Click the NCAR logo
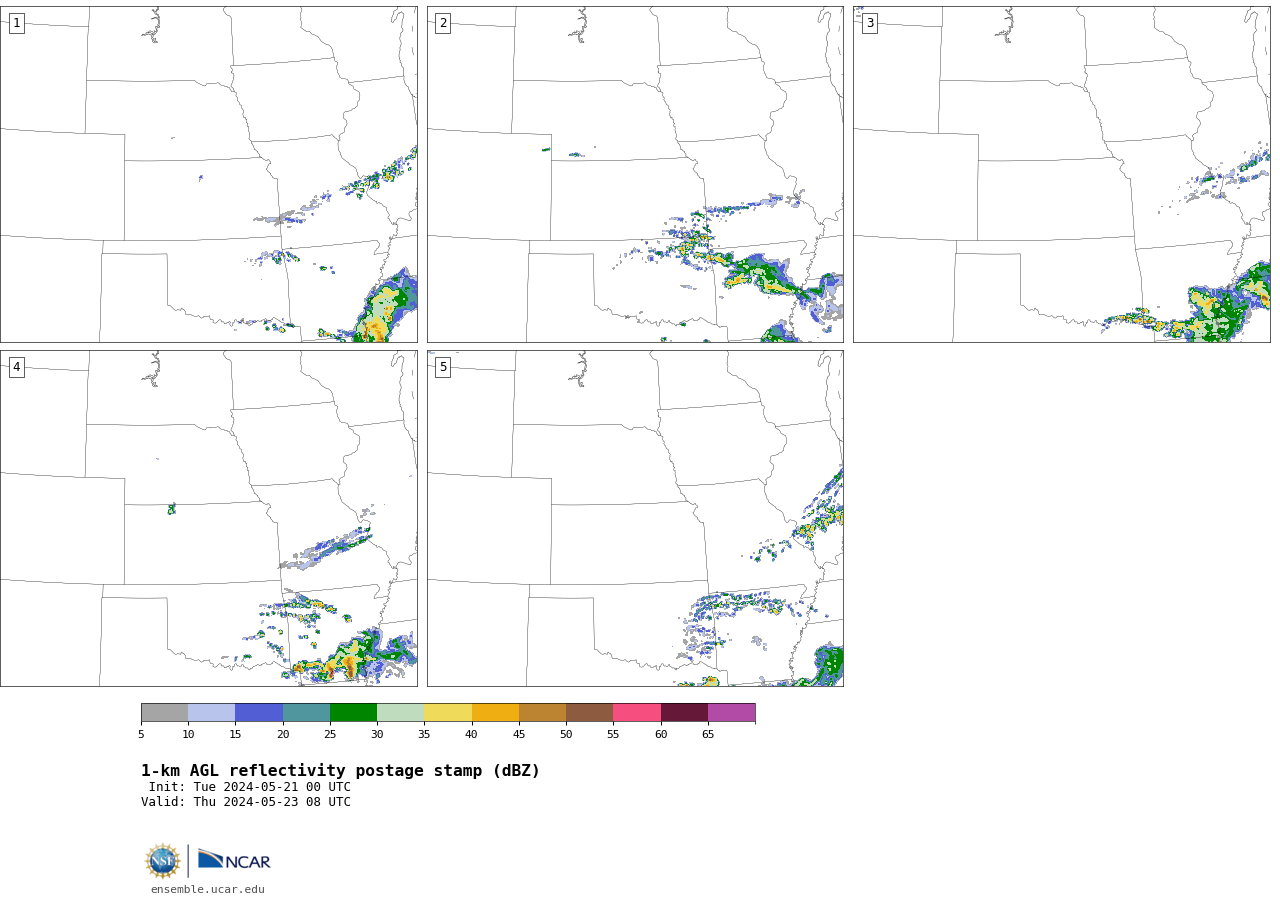The height and width of the screenshot is (901, 1280). tap(234, 860)
